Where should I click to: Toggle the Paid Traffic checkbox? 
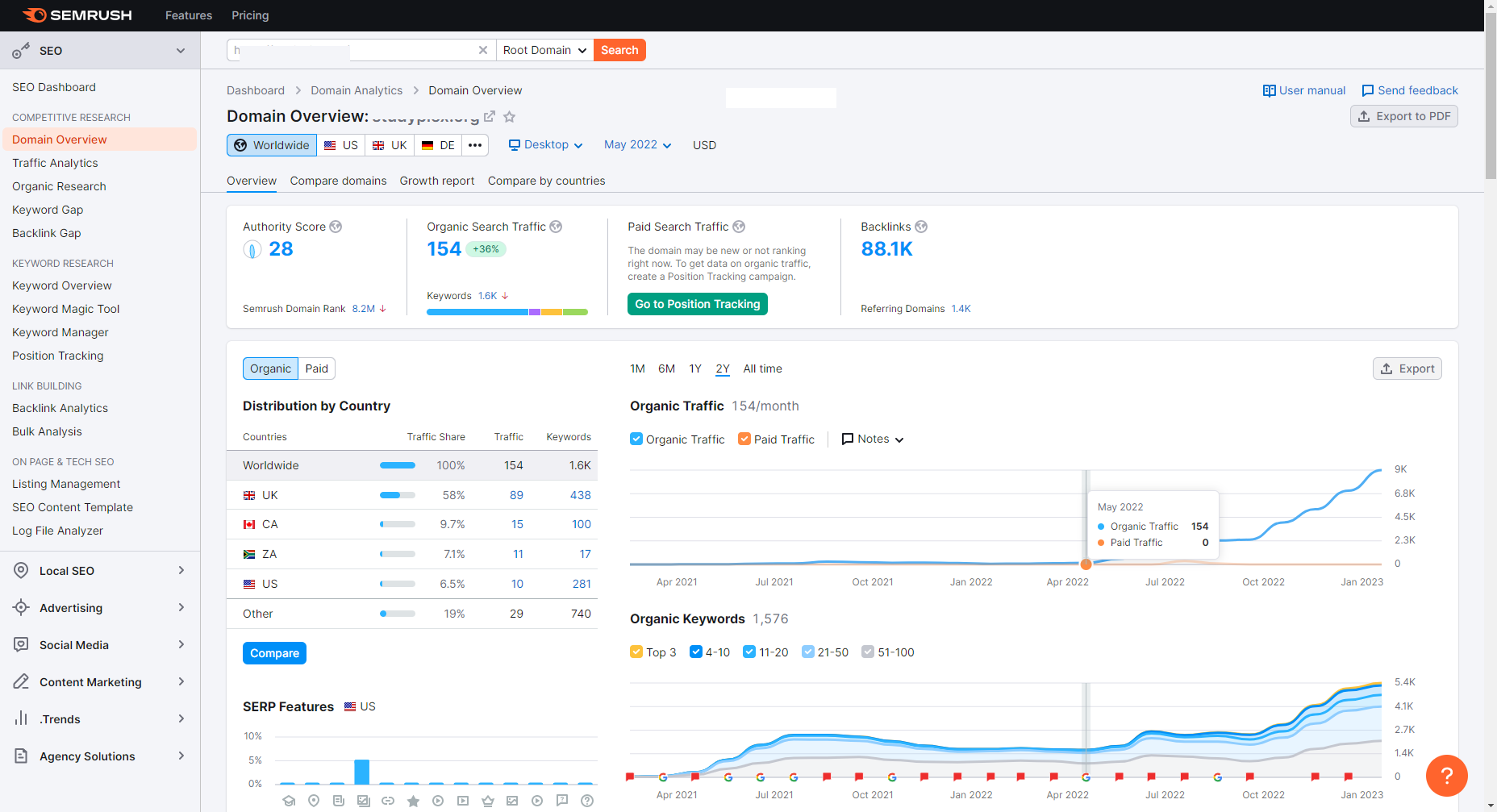744,439
